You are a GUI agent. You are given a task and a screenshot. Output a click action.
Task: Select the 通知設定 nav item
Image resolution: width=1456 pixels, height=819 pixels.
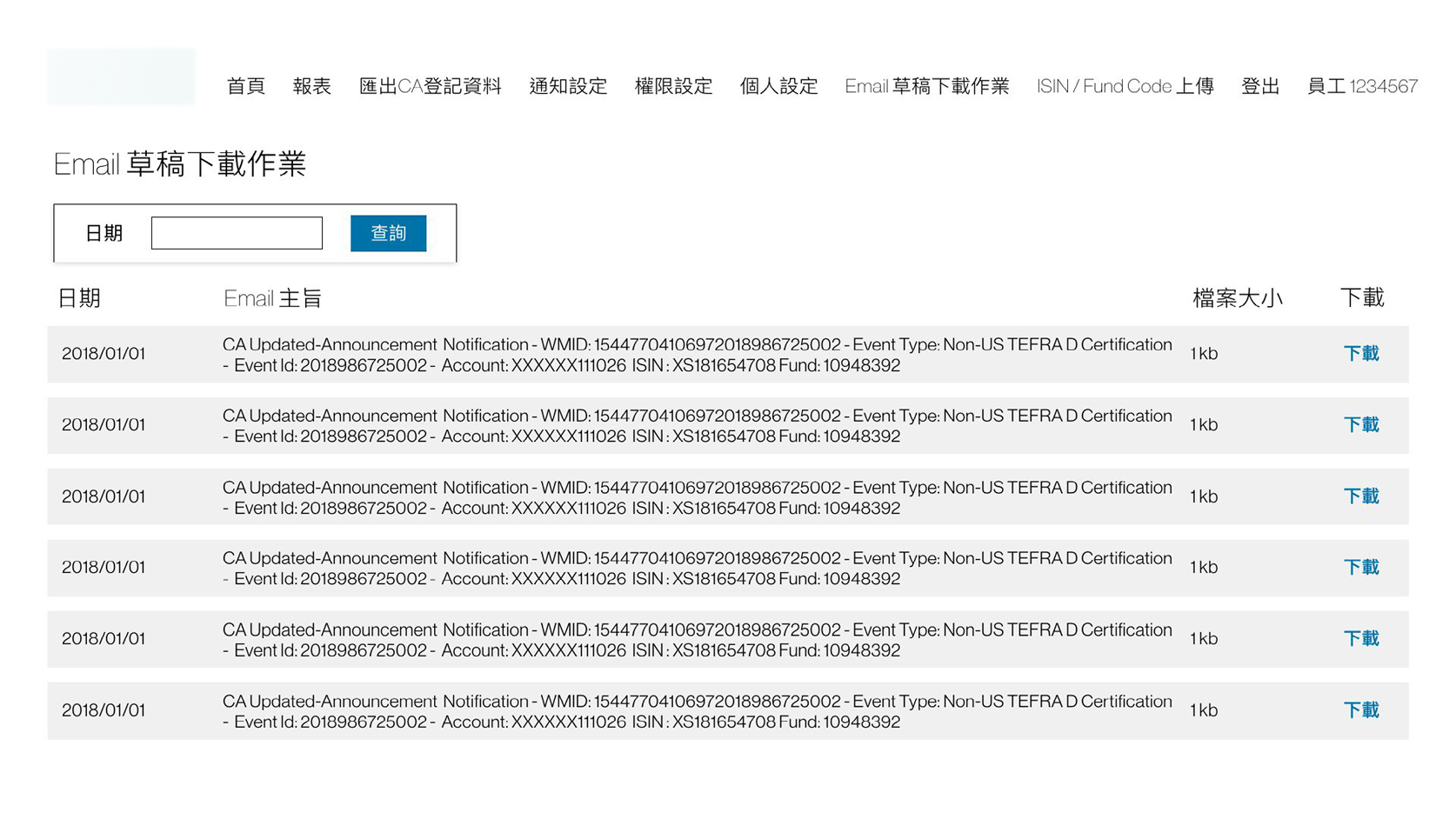pyautogui.click(x=568, y=86)
